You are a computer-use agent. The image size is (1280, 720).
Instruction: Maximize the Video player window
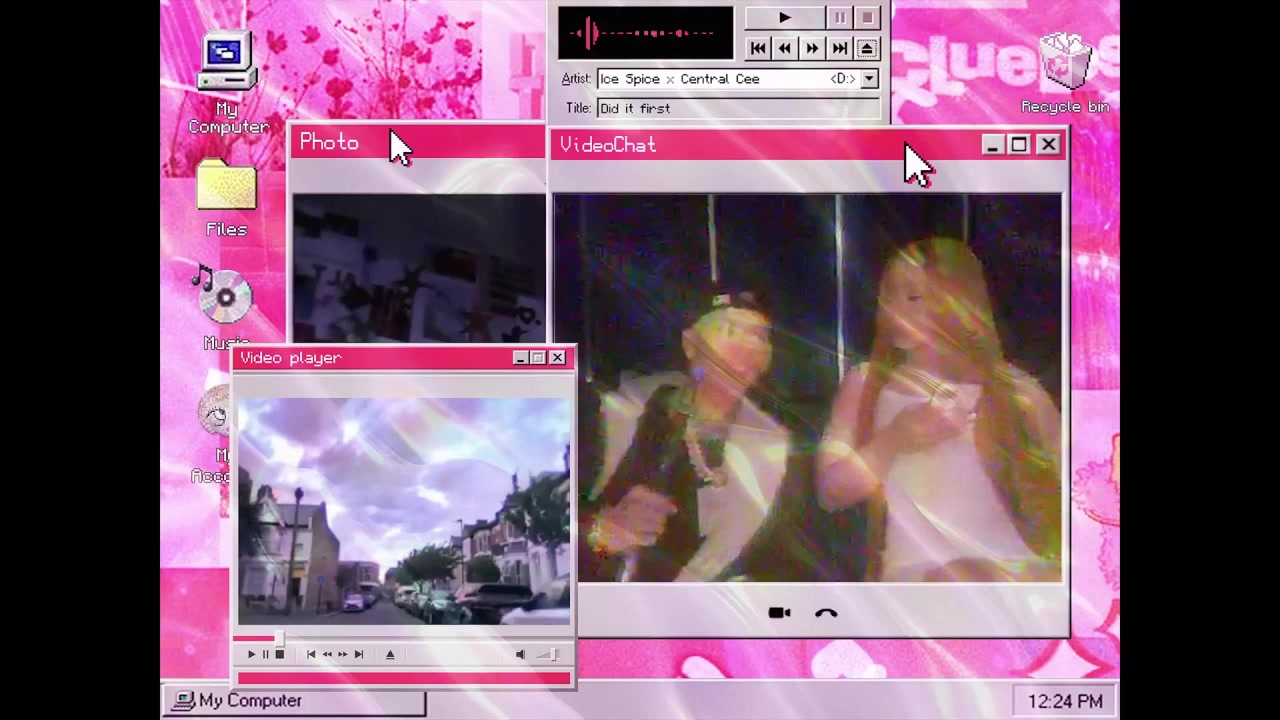point(538,358)
